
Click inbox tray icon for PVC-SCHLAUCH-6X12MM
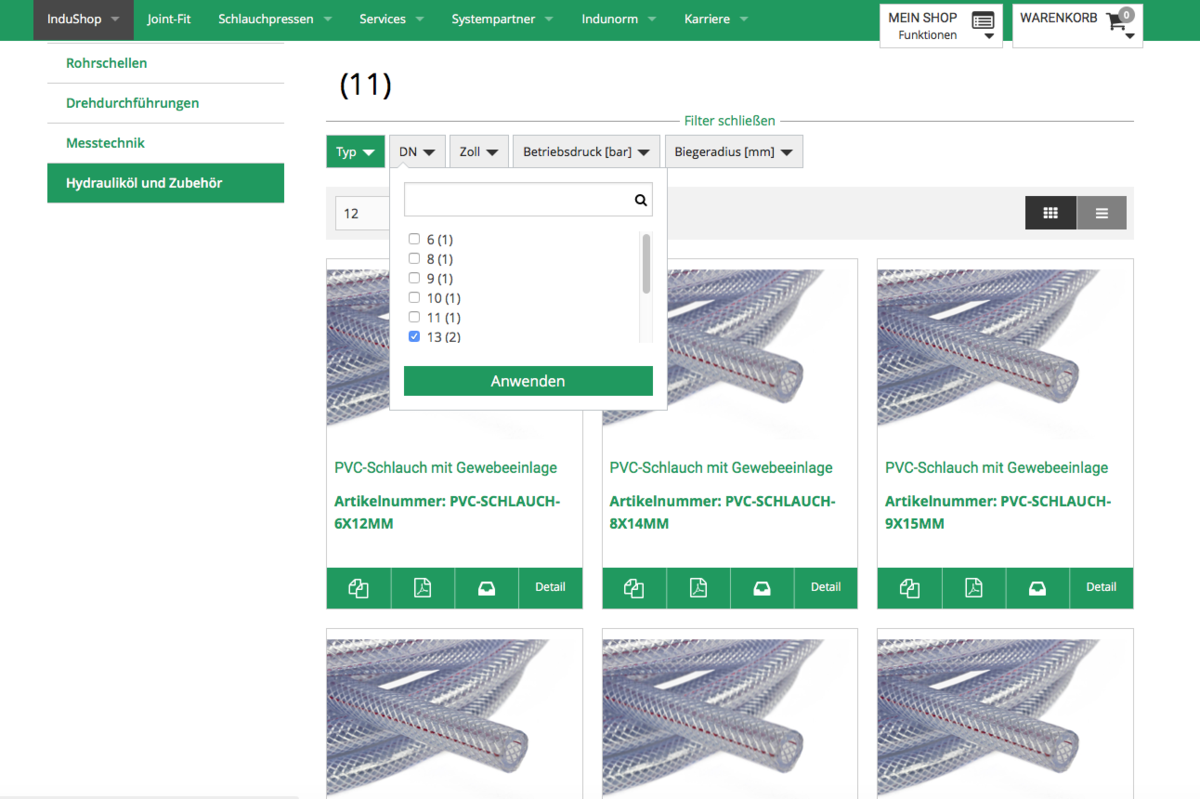coord(486,588)
